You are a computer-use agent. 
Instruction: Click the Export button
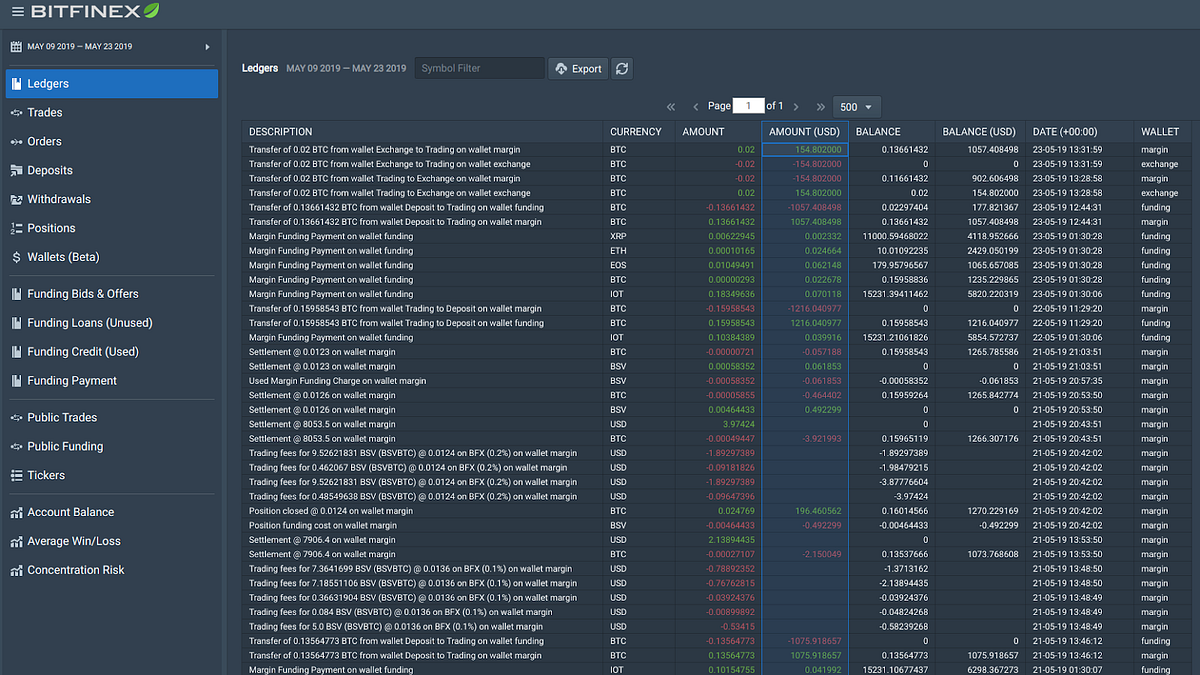tap(578, 68)
